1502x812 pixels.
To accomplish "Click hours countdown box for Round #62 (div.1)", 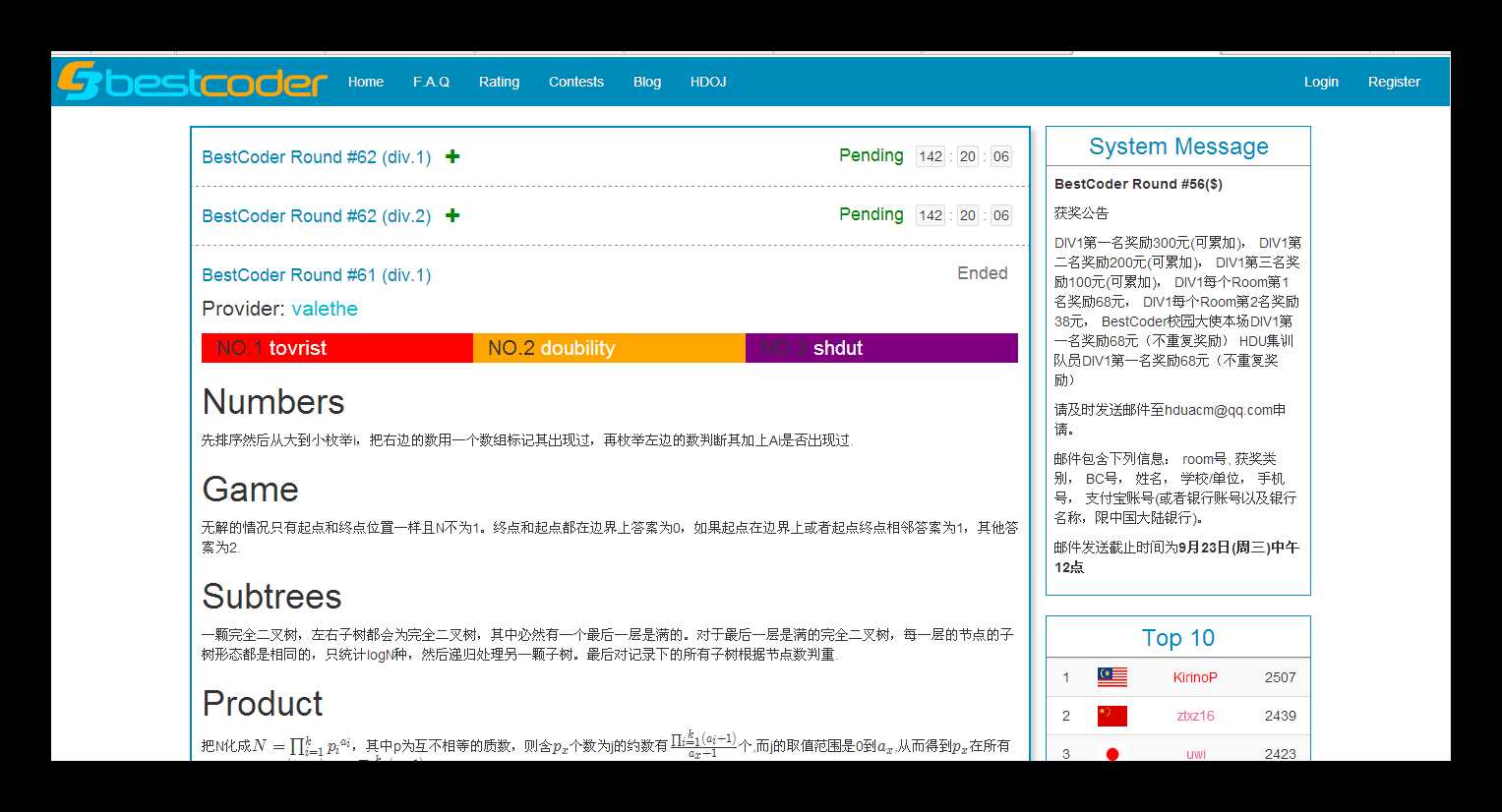I will [931, 156].
